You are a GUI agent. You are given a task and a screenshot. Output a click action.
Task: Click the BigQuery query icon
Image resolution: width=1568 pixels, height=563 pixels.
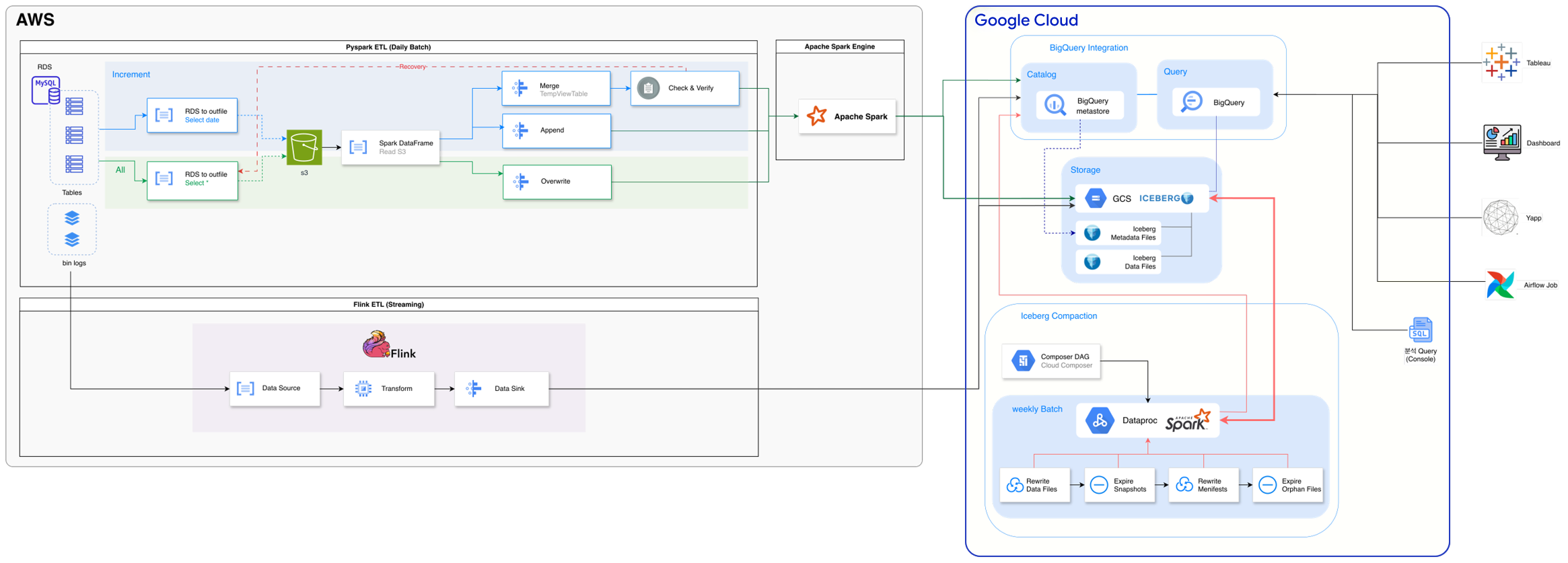[x=1192, y=102]
